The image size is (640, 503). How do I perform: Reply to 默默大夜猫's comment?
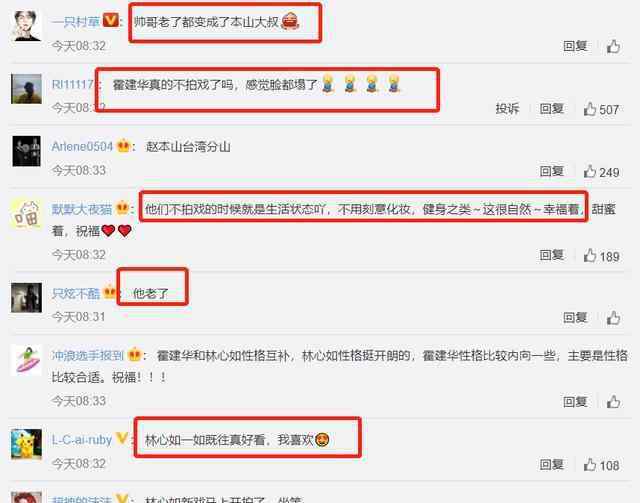click(x=551, y=255)
